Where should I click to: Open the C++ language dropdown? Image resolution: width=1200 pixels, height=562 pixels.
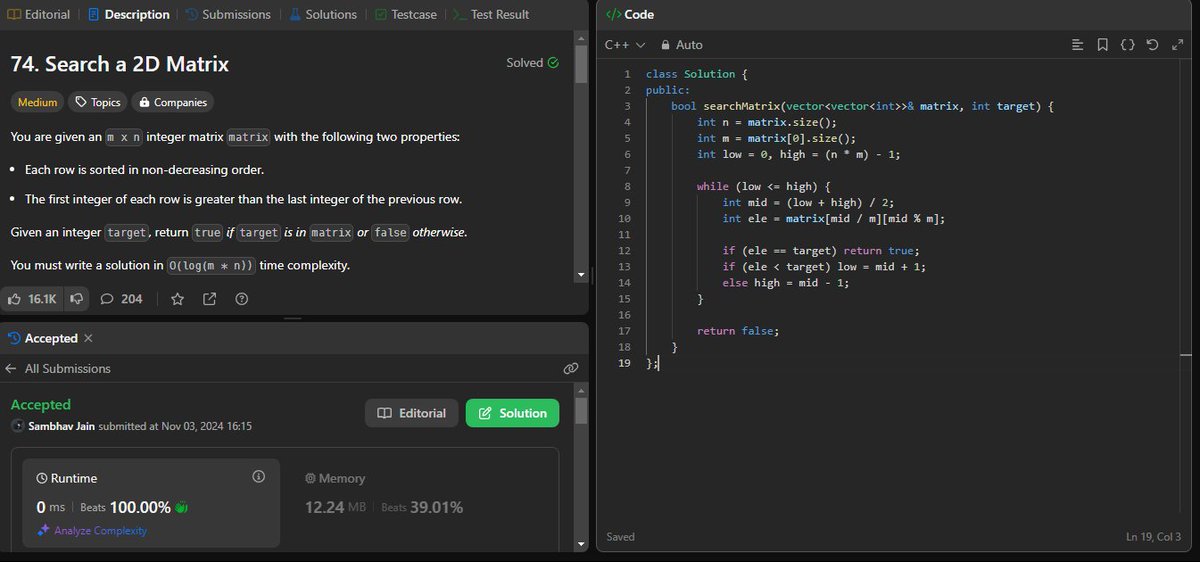coord(625,45)
